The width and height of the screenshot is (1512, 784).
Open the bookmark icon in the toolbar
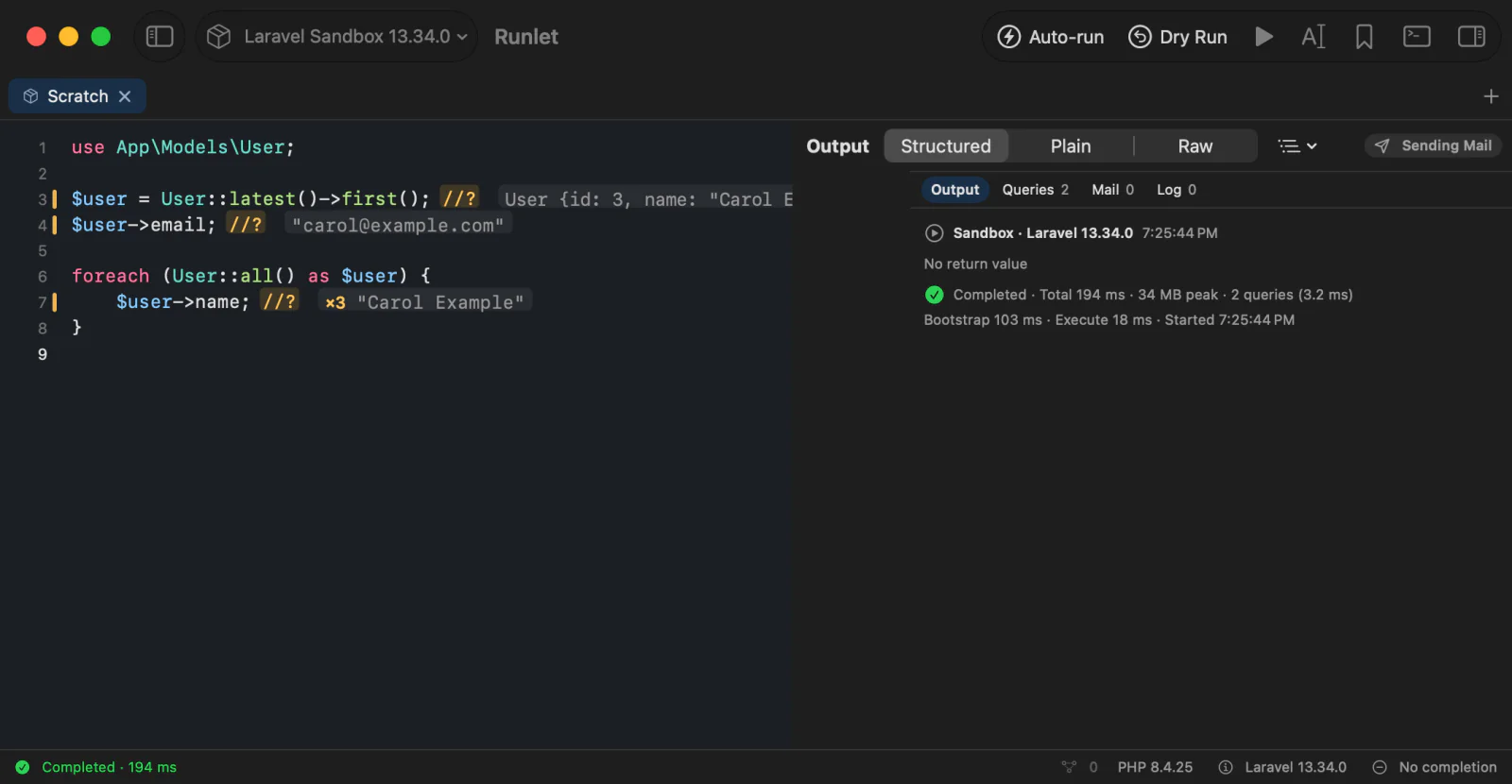click(1364, 37)
